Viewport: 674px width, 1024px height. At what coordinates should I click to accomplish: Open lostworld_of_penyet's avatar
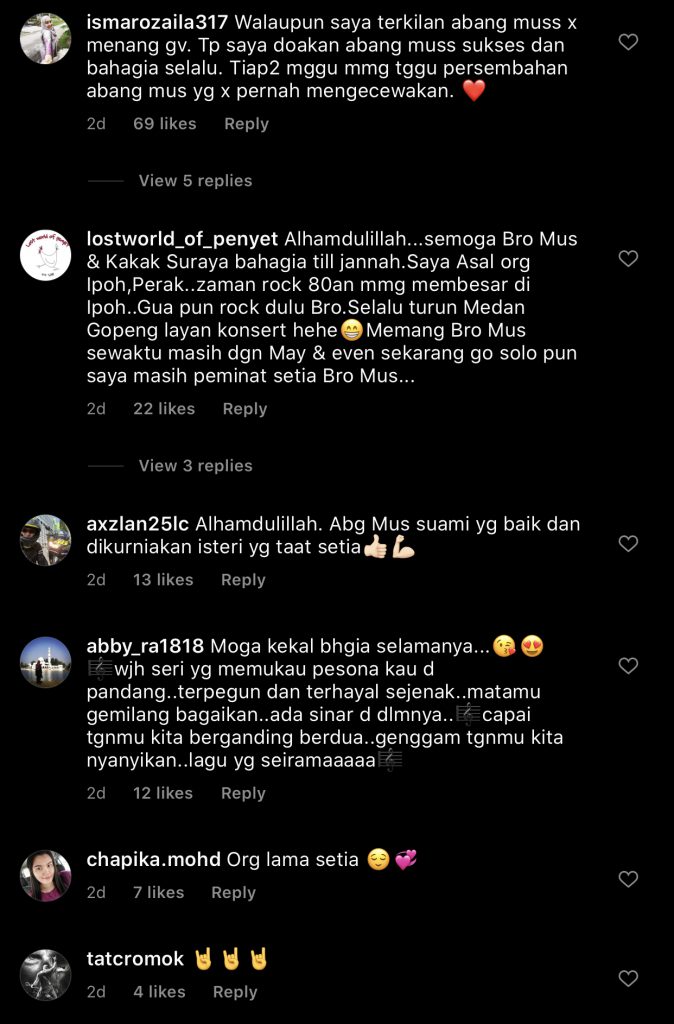(46, 255)
